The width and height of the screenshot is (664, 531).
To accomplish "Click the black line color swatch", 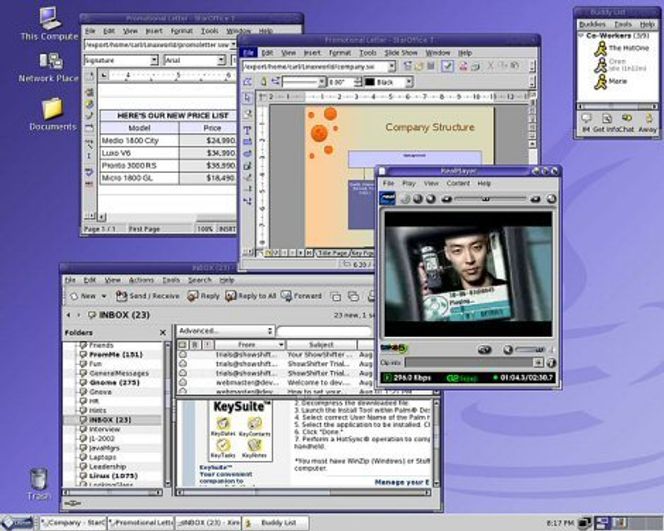I will [x=370, y=82].
